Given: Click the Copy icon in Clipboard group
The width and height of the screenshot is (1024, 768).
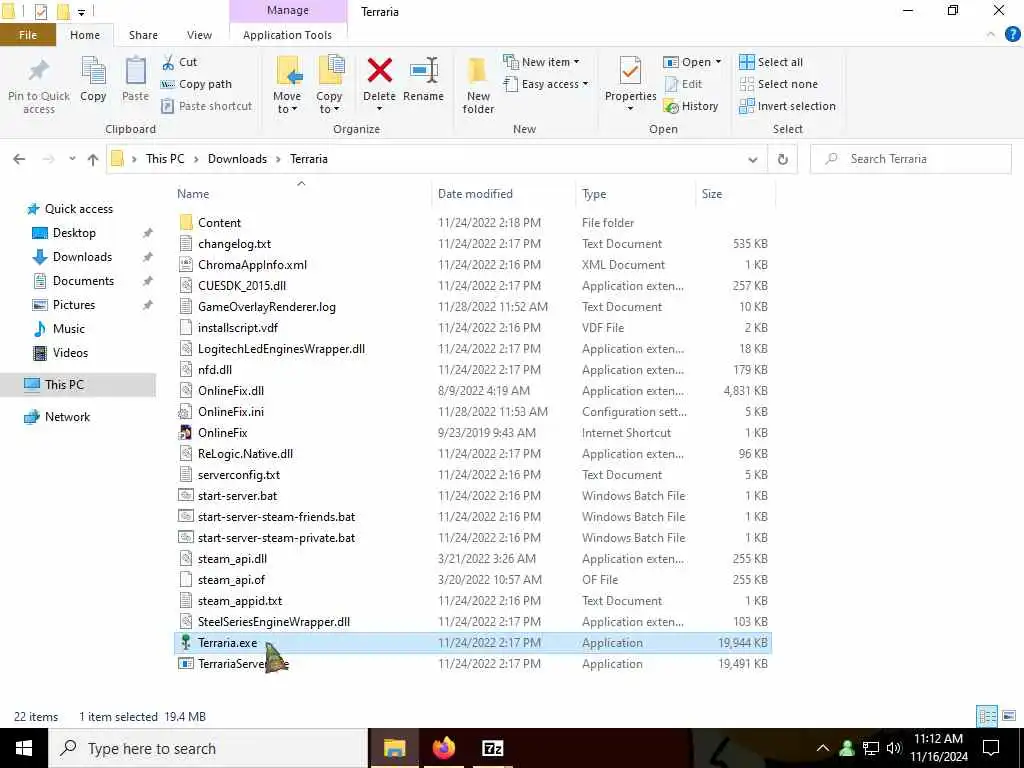Looking at the screenshot, I should (x=93, y=71).
